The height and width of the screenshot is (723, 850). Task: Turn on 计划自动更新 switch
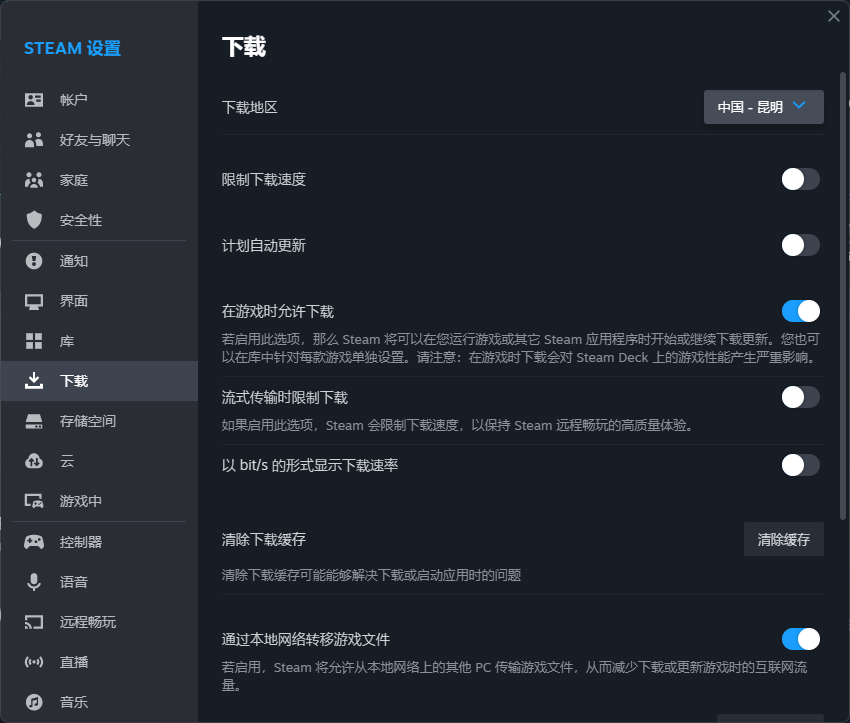800,246
